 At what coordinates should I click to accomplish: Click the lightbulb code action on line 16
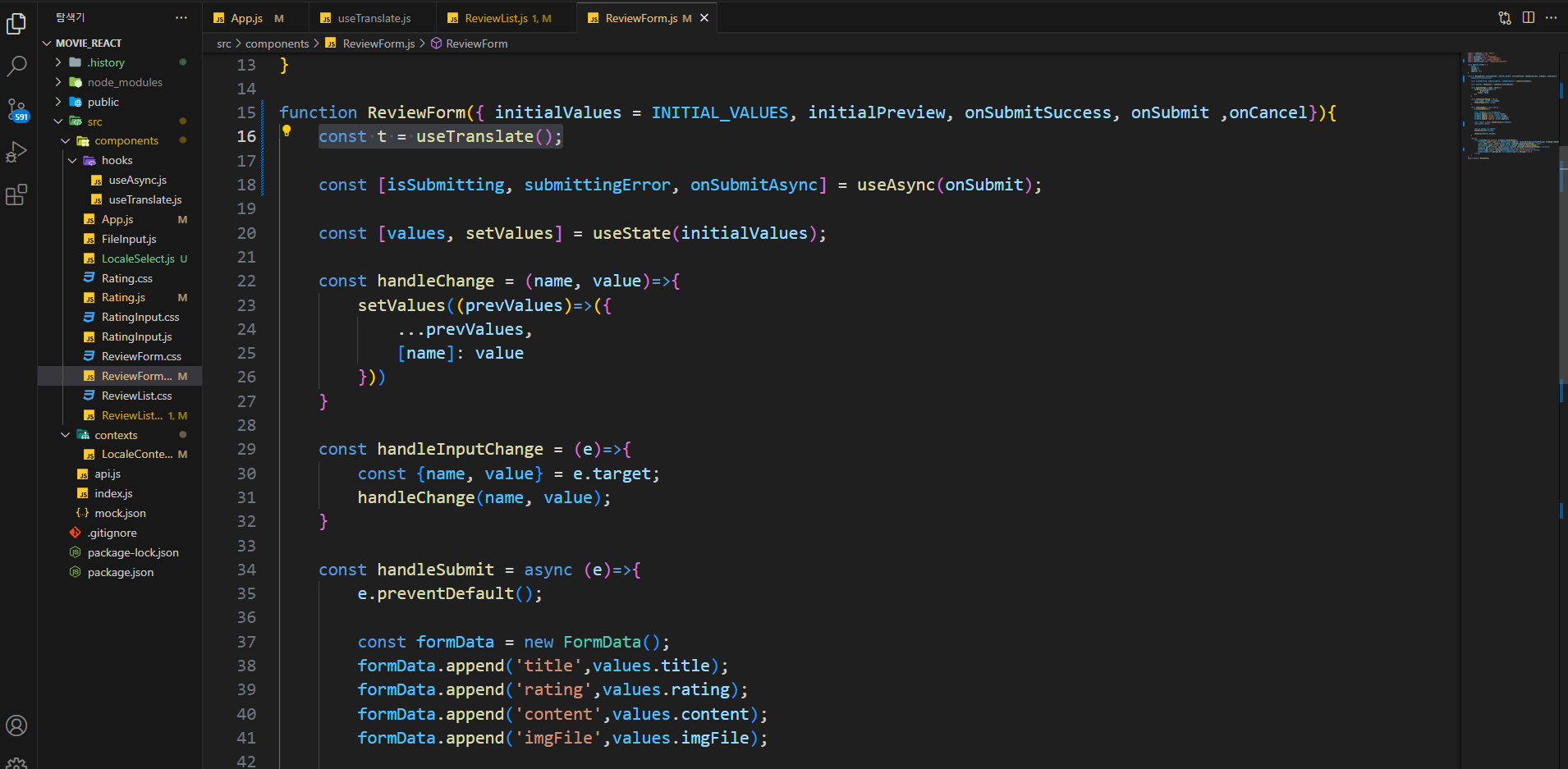click(287, 130)
